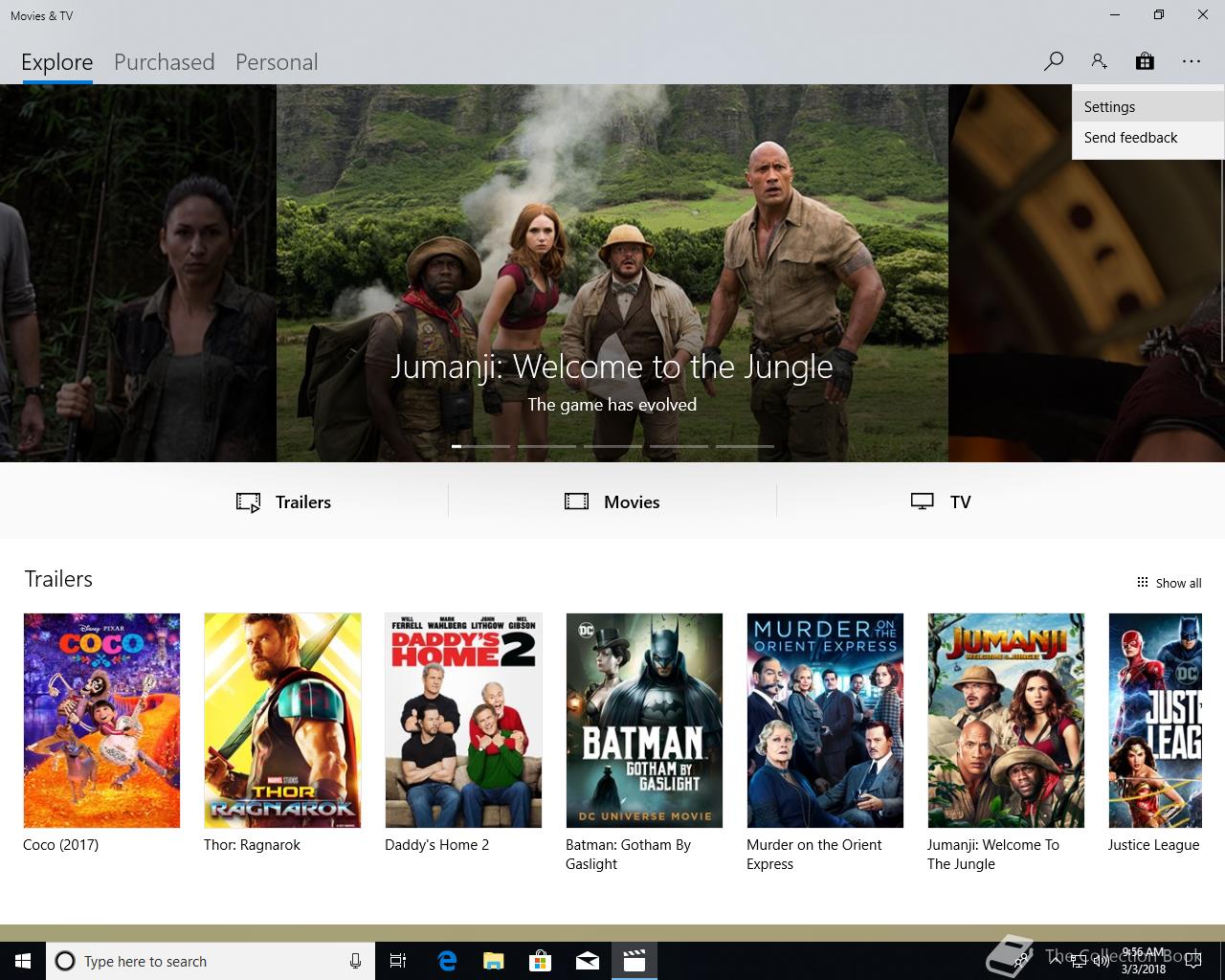1225x980 pixels.
Task: Show the next carousel banner on right
Action: pyautogui.click(x=1086, y=273)
